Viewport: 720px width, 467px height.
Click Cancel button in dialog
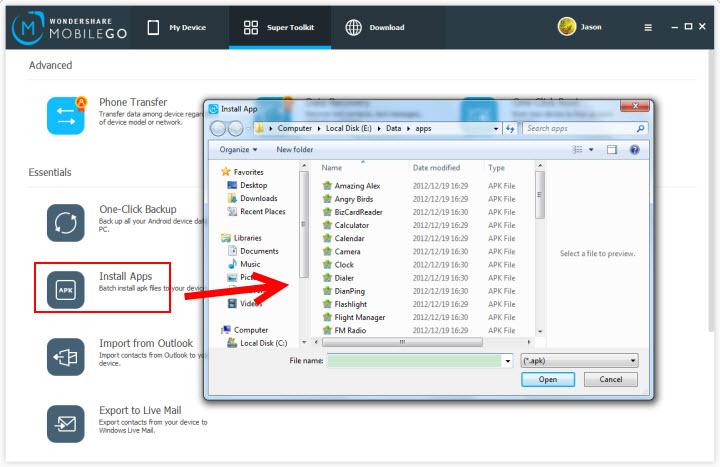611,380
